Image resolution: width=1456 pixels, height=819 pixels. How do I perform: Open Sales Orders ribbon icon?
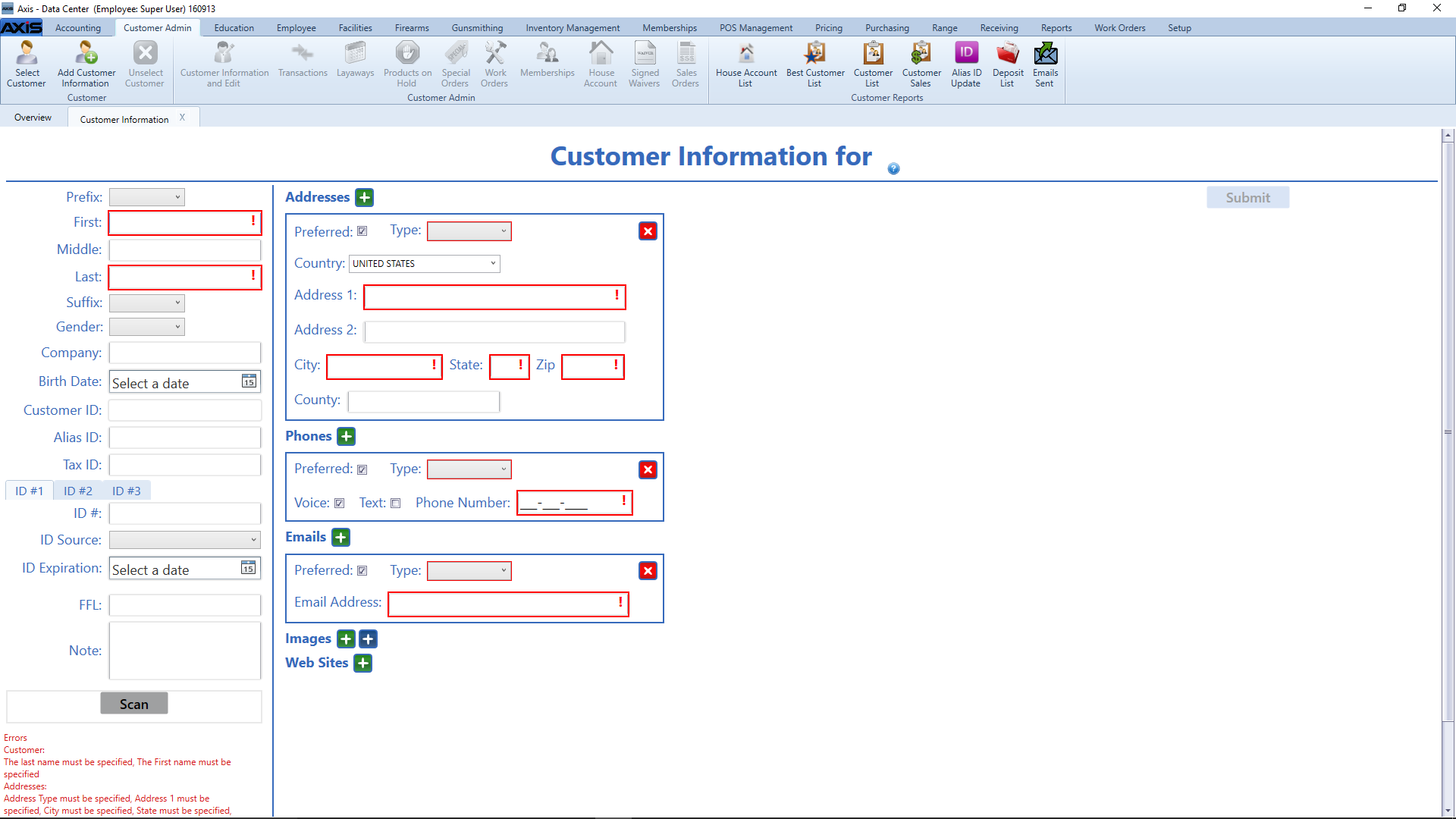pyautogui.click(x=686, y=64)
